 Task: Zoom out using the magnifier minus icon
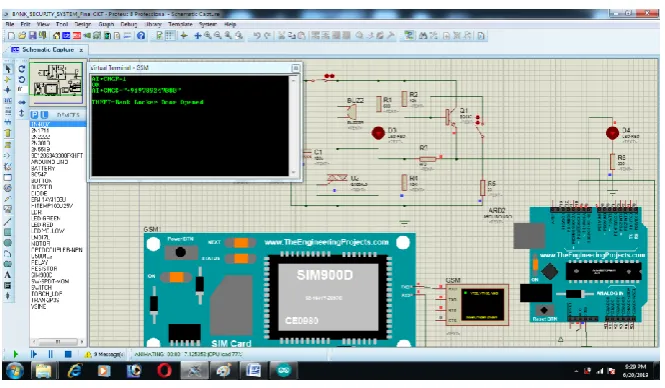pos(218,36)
